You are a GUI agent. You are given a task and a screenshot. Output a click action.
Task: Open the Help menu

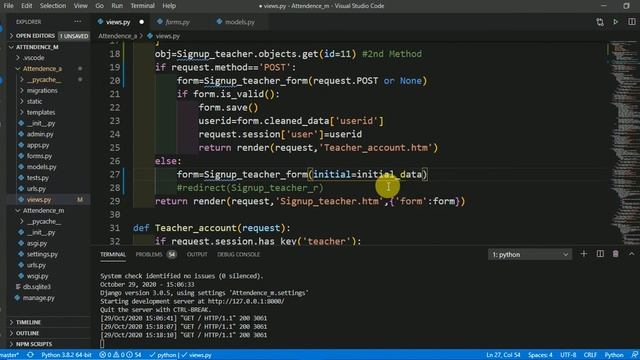pyautogui.click(x=169, y=6)
